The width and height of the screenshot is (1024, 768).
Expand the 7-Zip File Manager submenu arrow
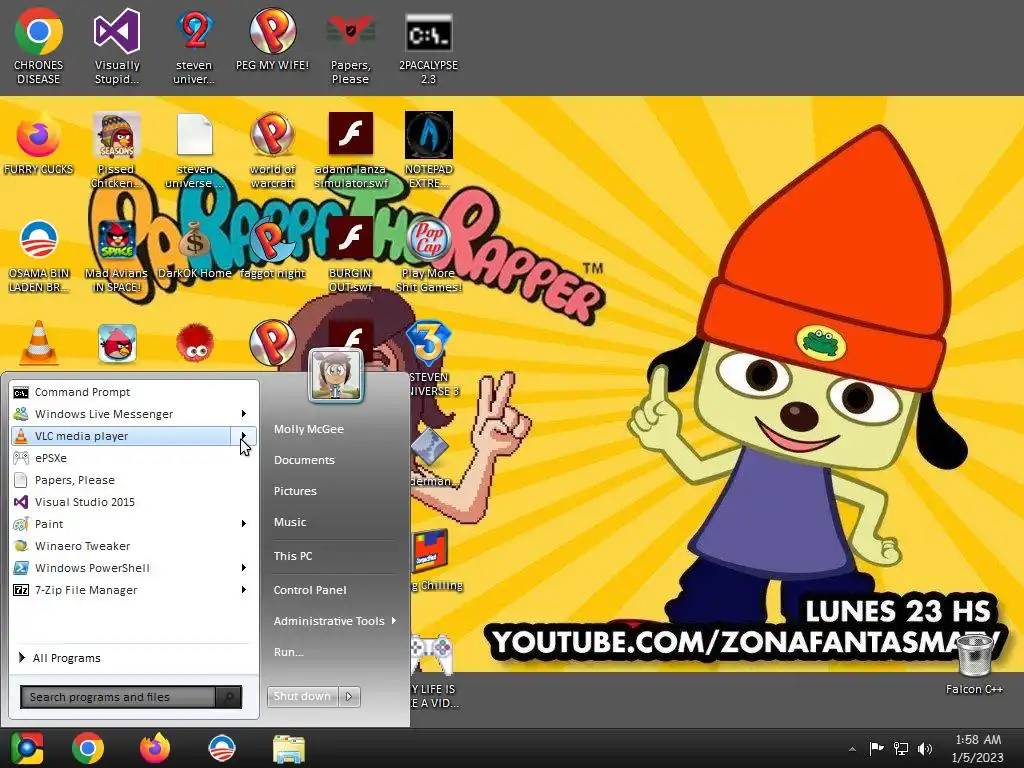click(244, 590)
